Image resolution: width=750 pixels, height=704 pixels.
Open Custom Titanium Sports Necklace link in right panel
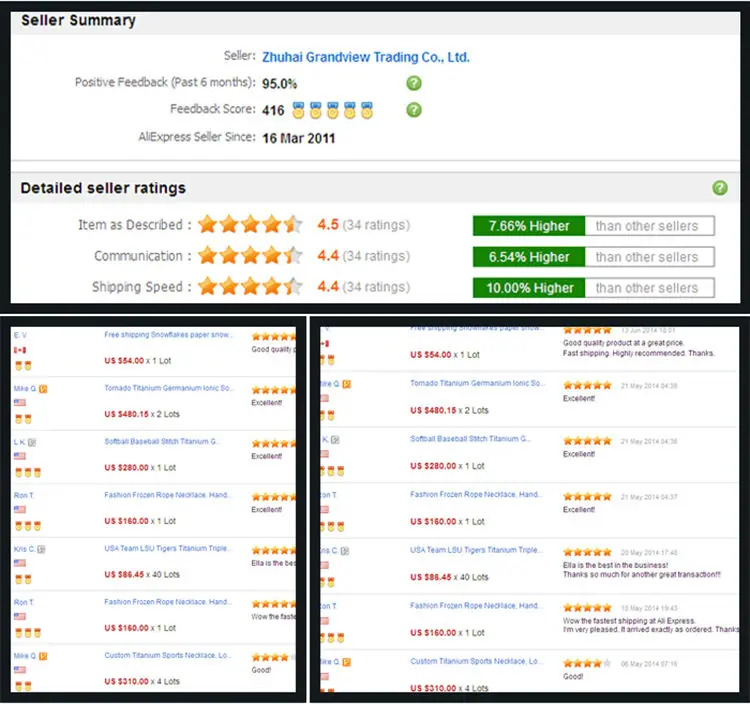click(x=476, y=661)
